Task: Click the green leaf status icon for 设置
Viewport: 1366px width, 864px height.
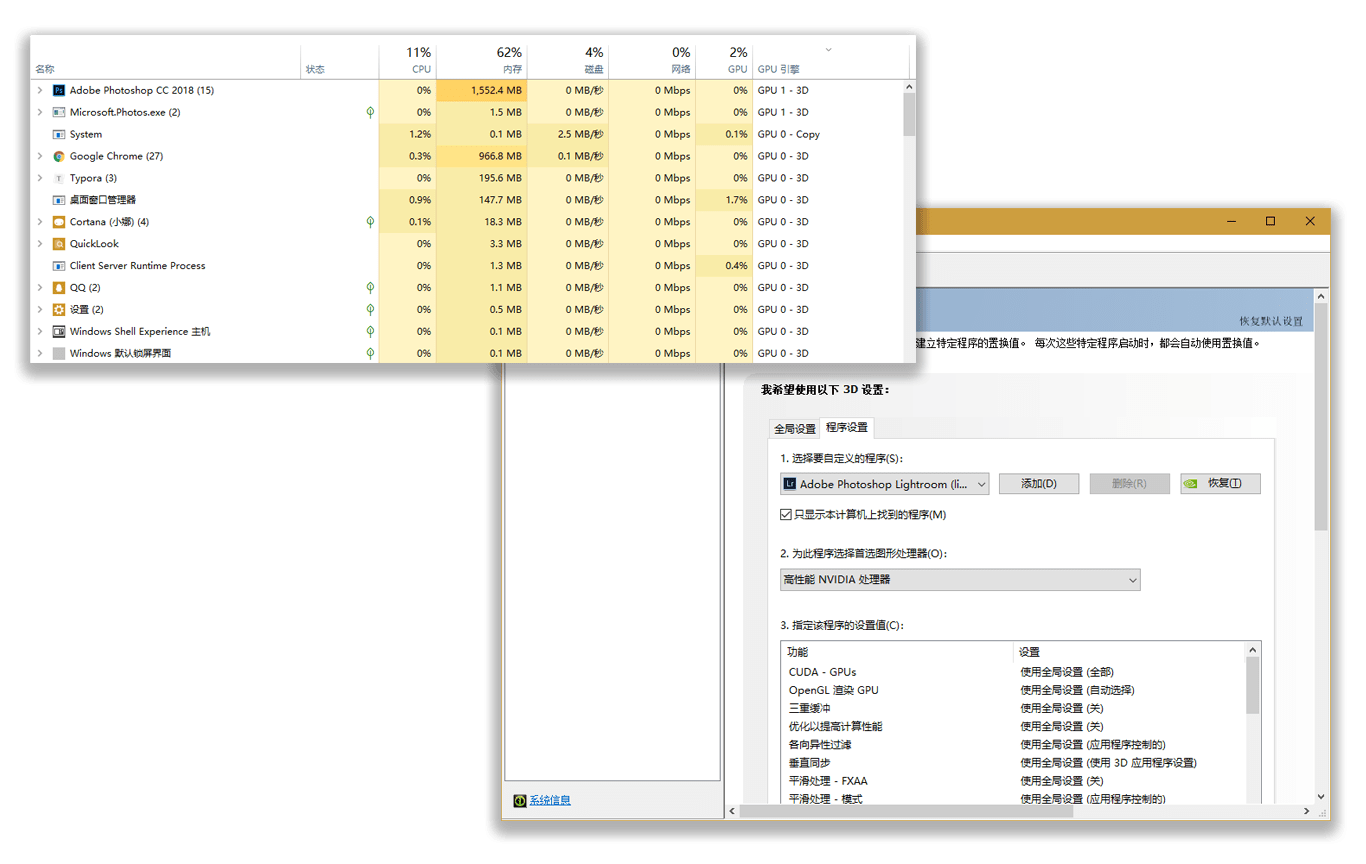Action: pos(370,310)
